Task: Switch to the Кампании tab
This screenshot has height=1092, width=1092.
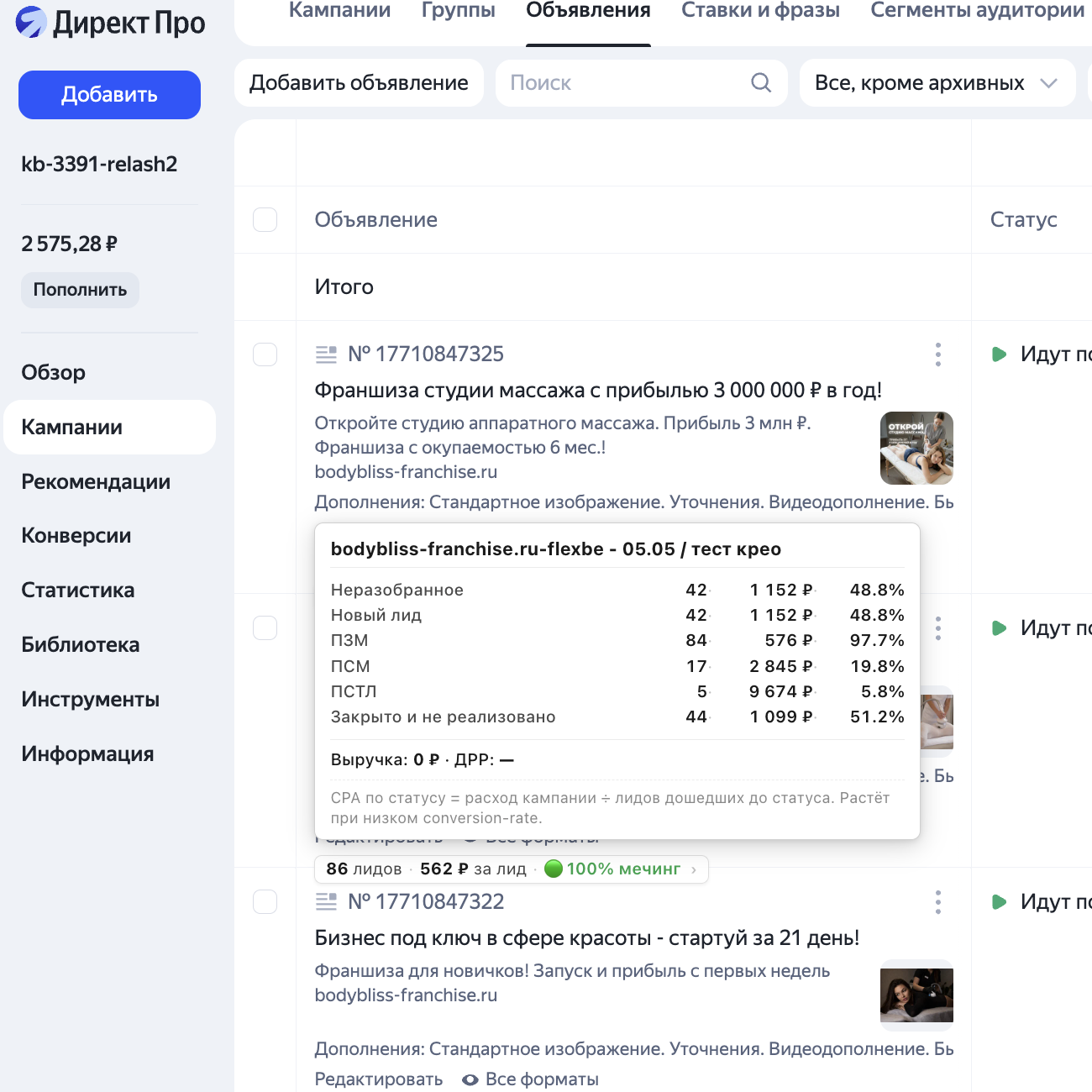Action: (x=339, y=11)
